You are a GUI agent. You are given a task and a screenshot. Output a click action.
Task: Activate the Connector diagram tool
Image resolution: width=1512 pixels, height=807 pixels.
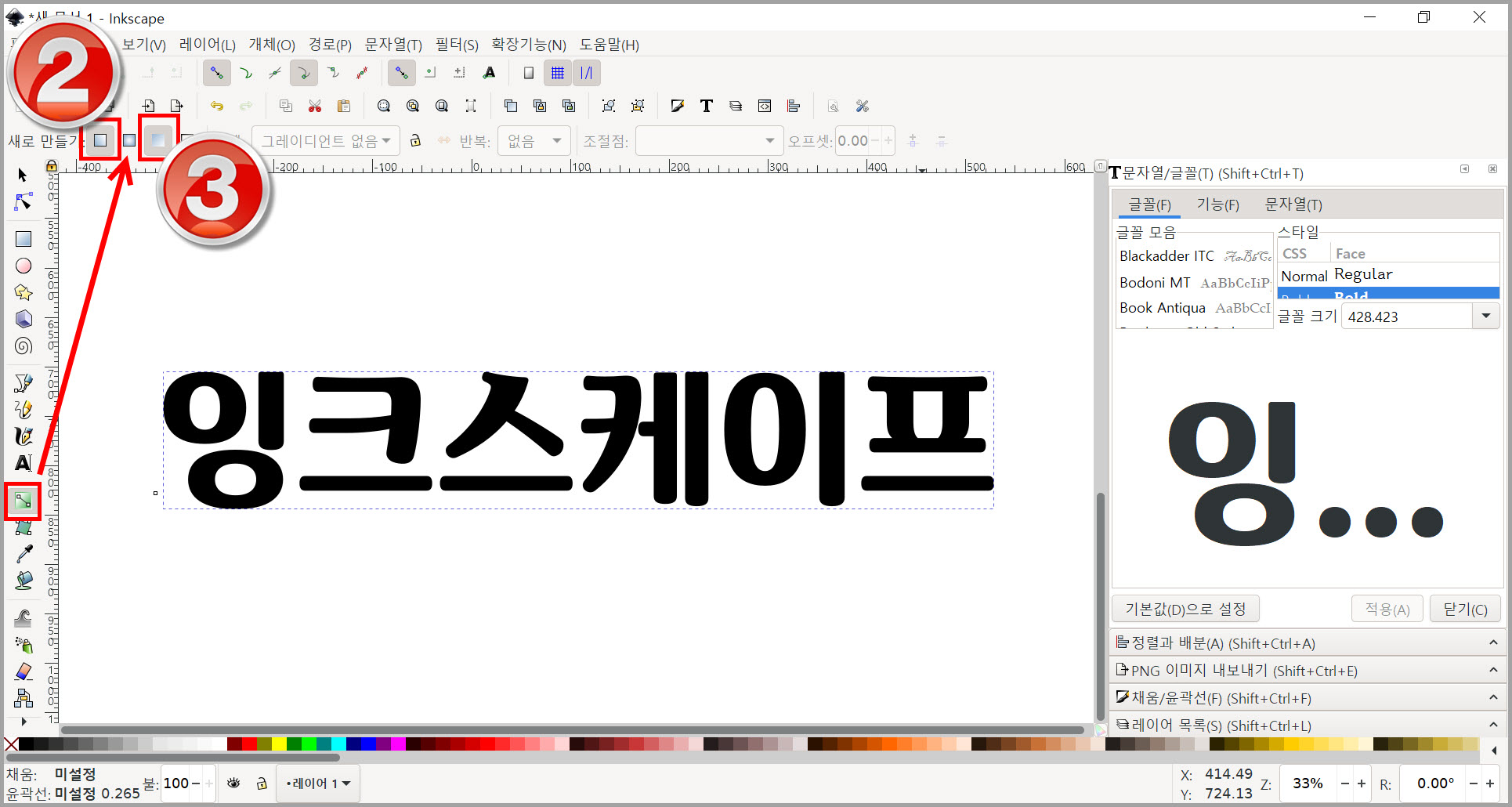[x=24, y=698]
